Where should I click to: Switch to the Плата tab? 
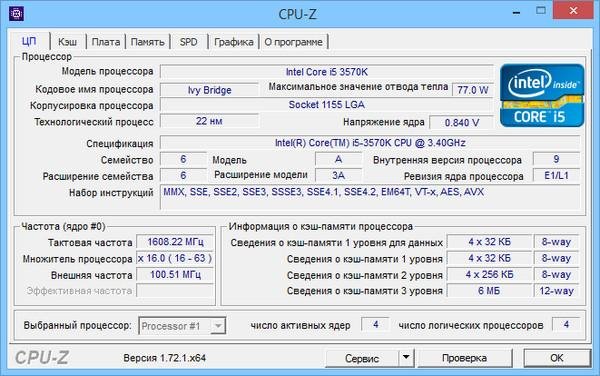coord(106,42)
